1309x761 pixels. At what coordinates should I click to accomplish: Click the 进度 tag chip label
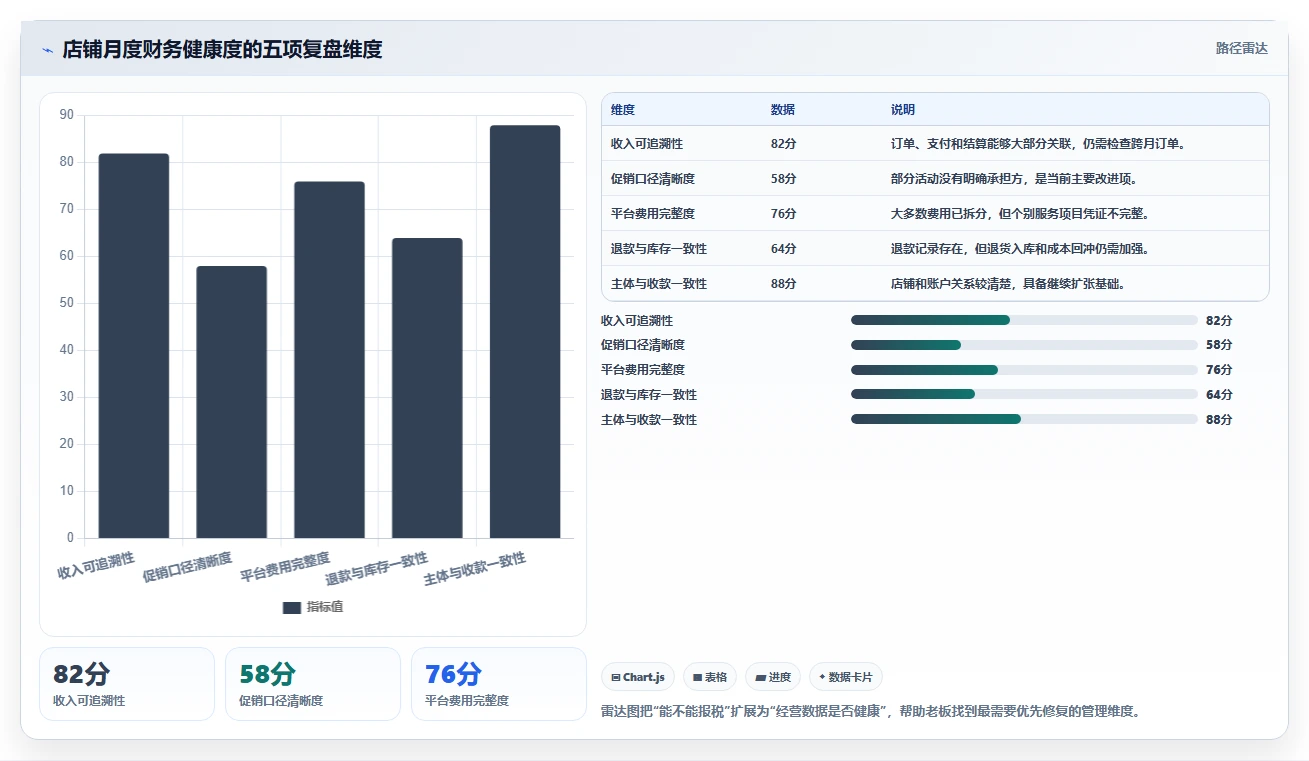(780, 677)
